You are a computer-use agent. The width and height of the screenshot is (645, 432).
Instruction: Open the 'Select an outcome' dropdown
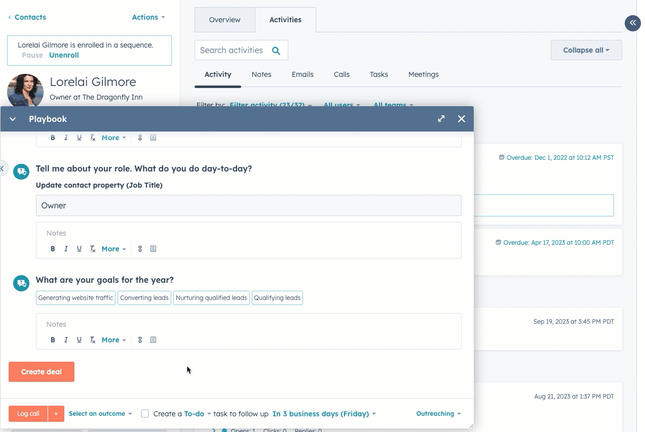(x=100, y=413)
